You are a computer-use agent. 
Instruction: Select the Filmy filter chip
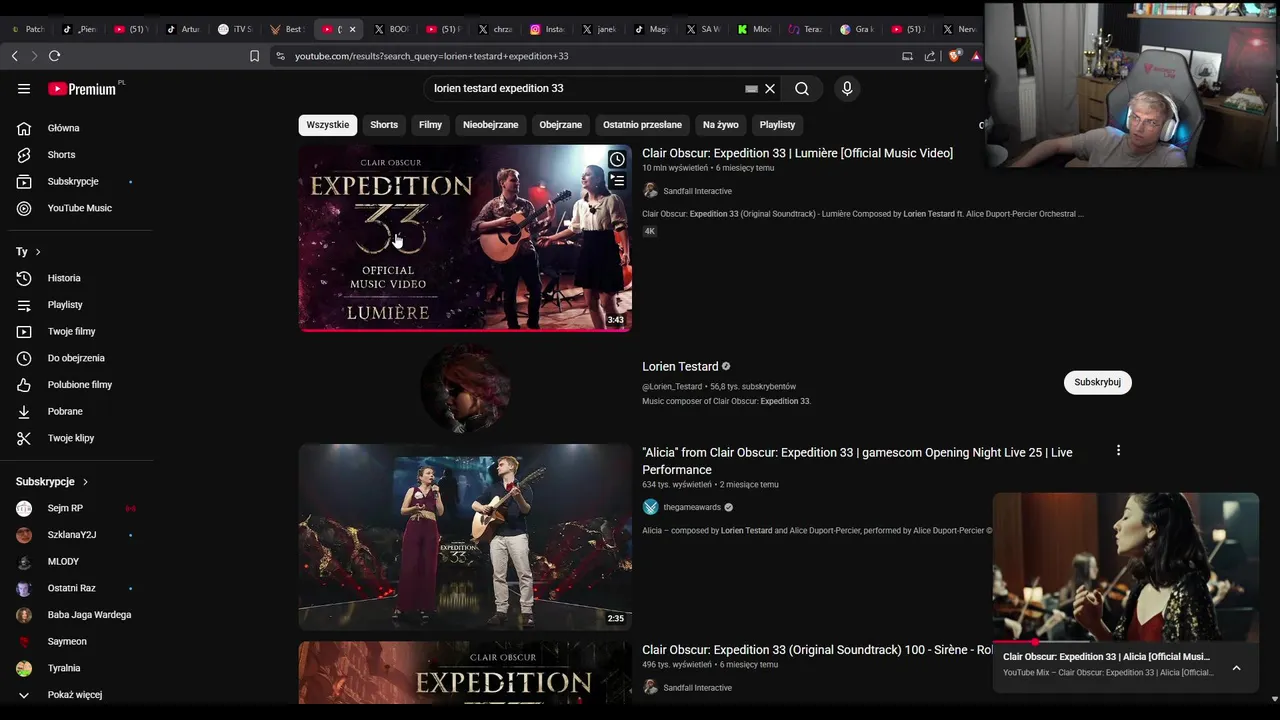[x=430, y=125]
